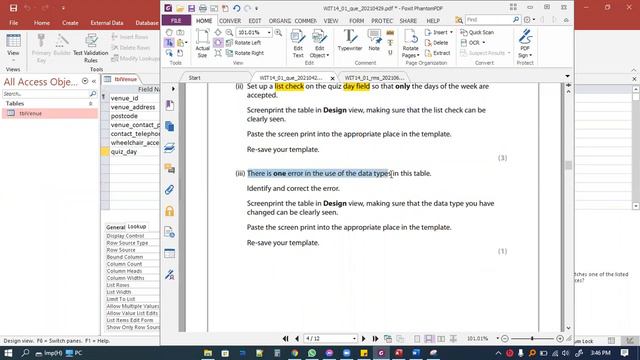Open the PDF Sign dropdown
Screen dimensions: 640x360
point(525,44)
